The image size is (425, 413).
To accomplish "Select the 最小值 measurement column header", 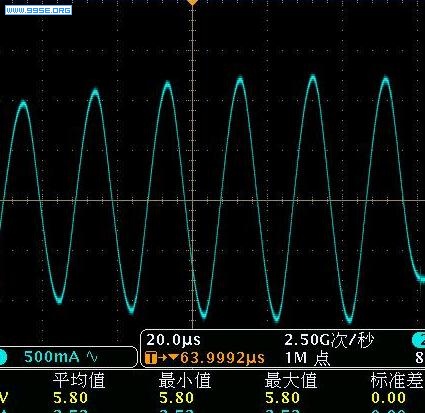I will pos(185,380).
